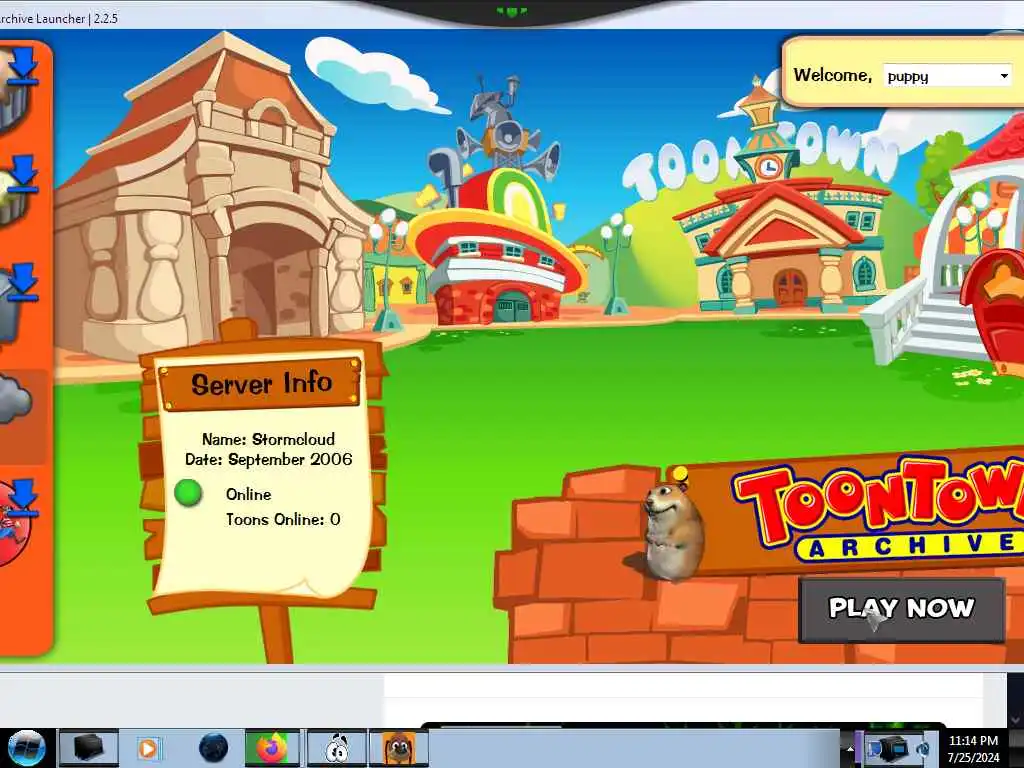Open the dark globe browser taskbar icon

pyautogui.click(x=214, y=748)
